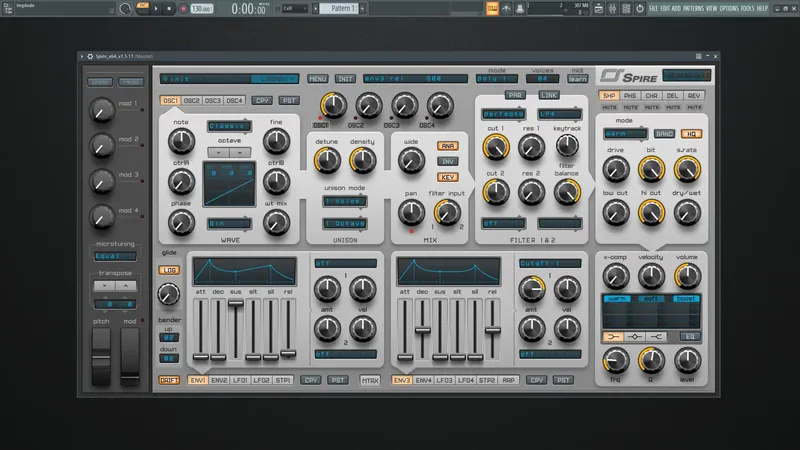Open the Perfecto filter type dropdown

coord(503,114)
